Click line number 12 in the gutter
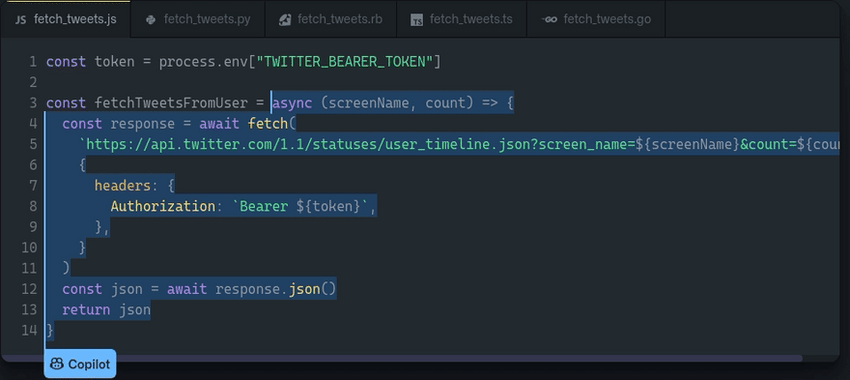Viewport: 850px width, 380px height. point(29,289)
